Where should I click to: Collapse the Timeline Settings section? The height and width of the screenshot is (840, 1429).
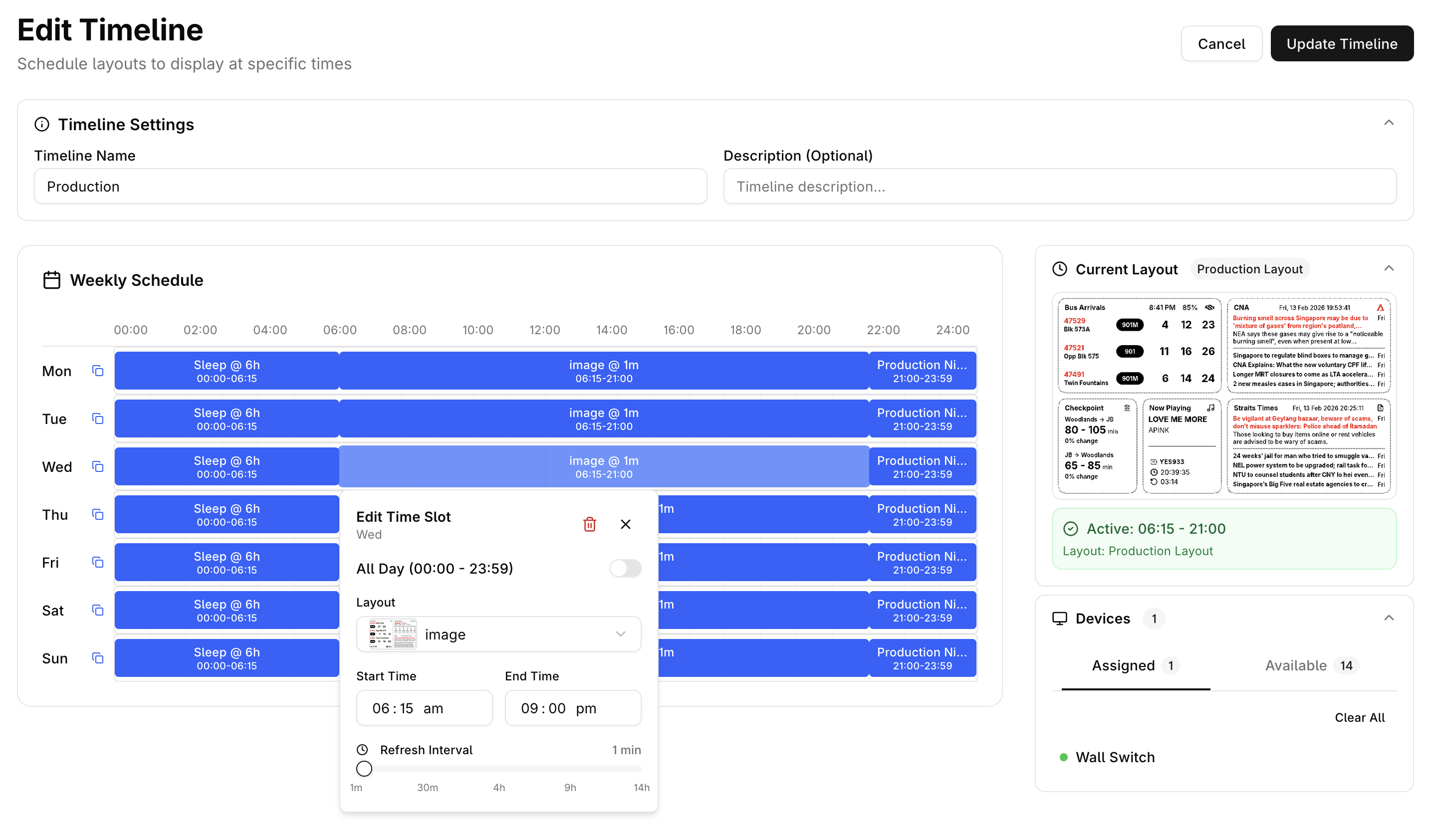point(1388,123)
